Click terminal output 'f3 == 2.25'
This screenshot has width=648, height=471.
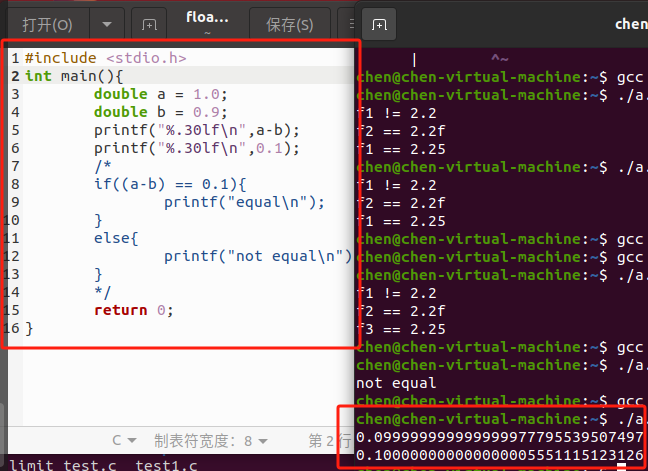coord(401,329)
